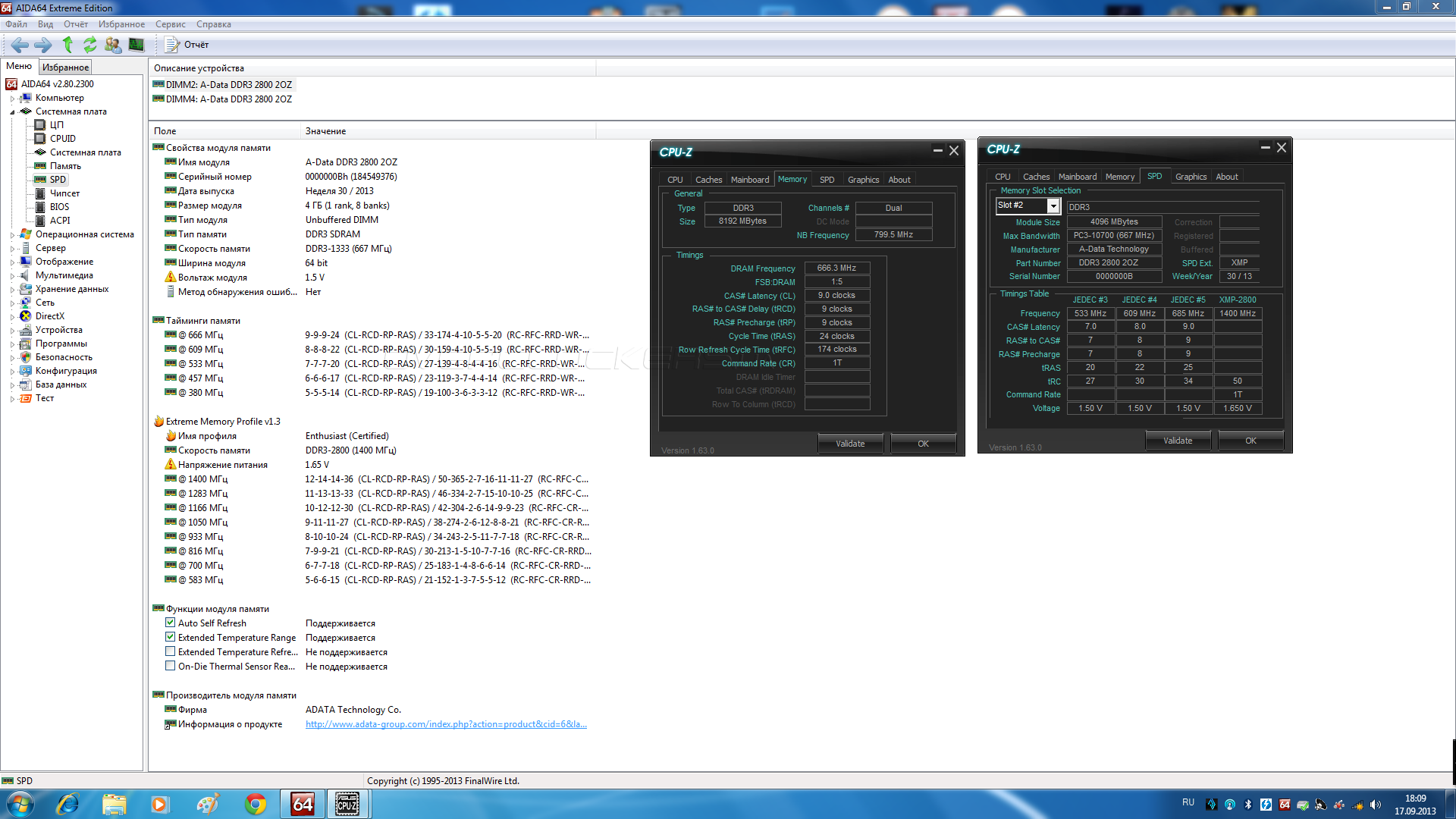Expand the Компьютер tree node
The width and height of the screenshot is (1456, 819).
(12, 99)
